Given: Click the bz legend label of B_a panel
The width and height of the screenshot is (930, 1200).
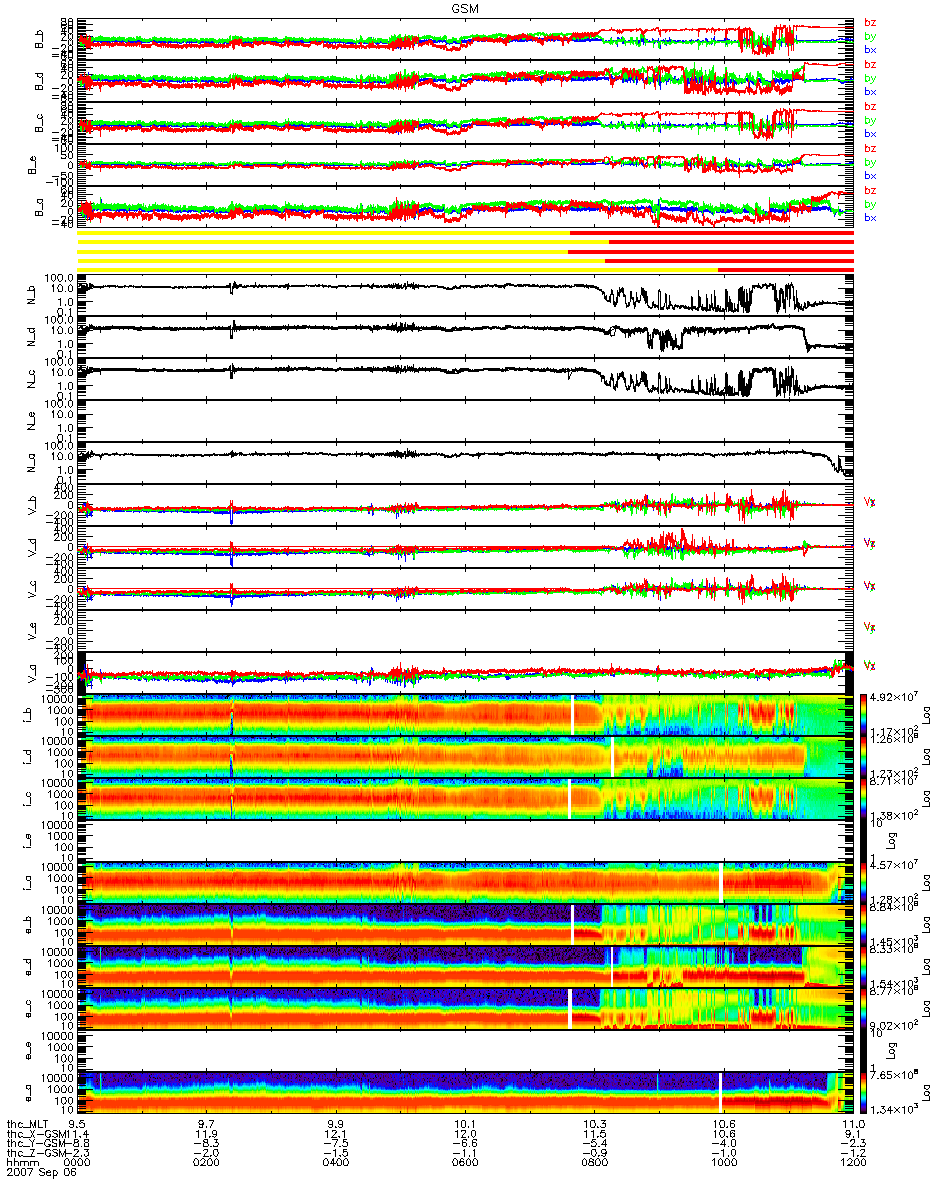Looking at the screenshot, I should pos(870,190).
